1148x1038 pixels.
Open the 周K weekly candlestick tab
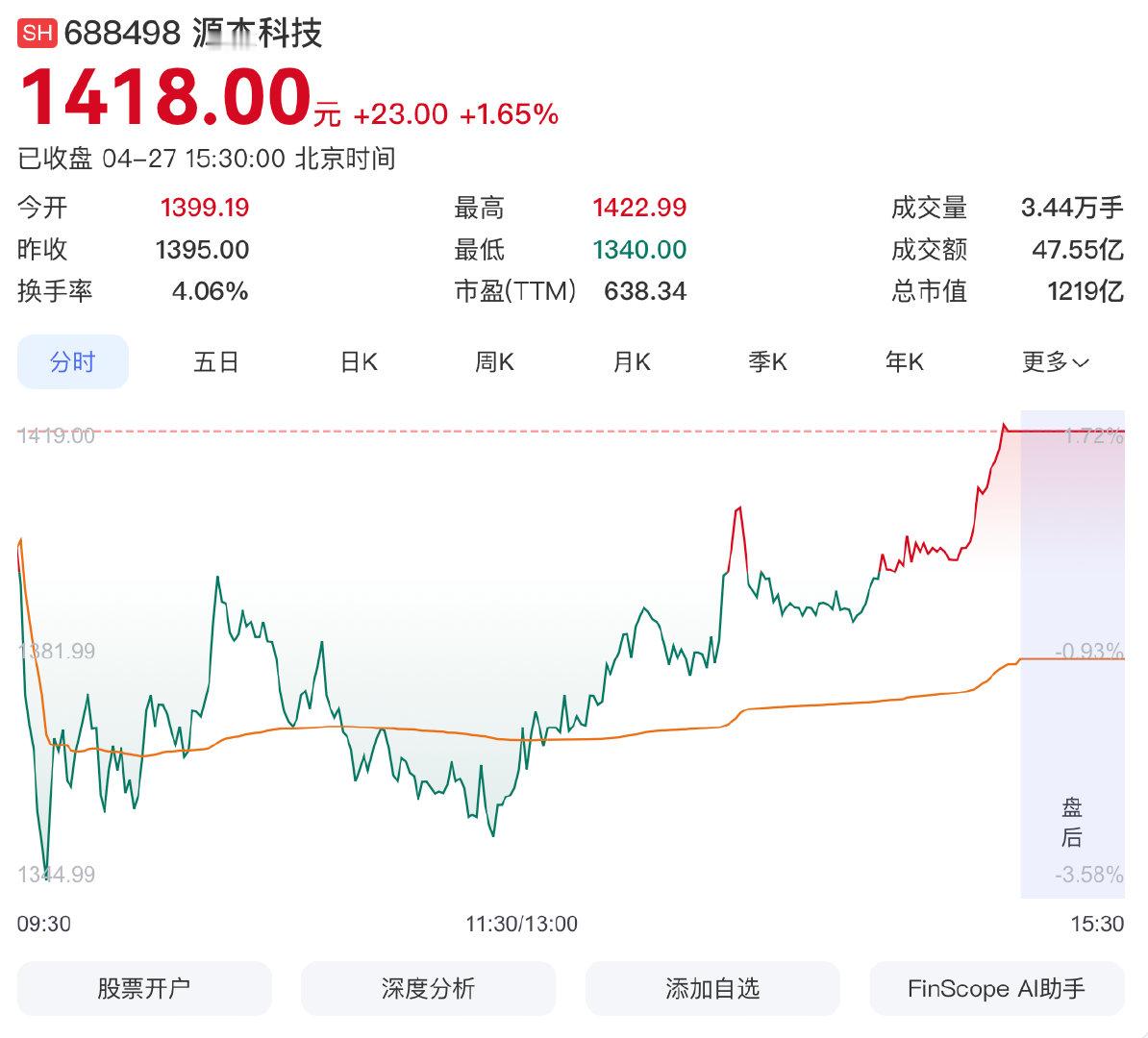click(x=494, y=361)
